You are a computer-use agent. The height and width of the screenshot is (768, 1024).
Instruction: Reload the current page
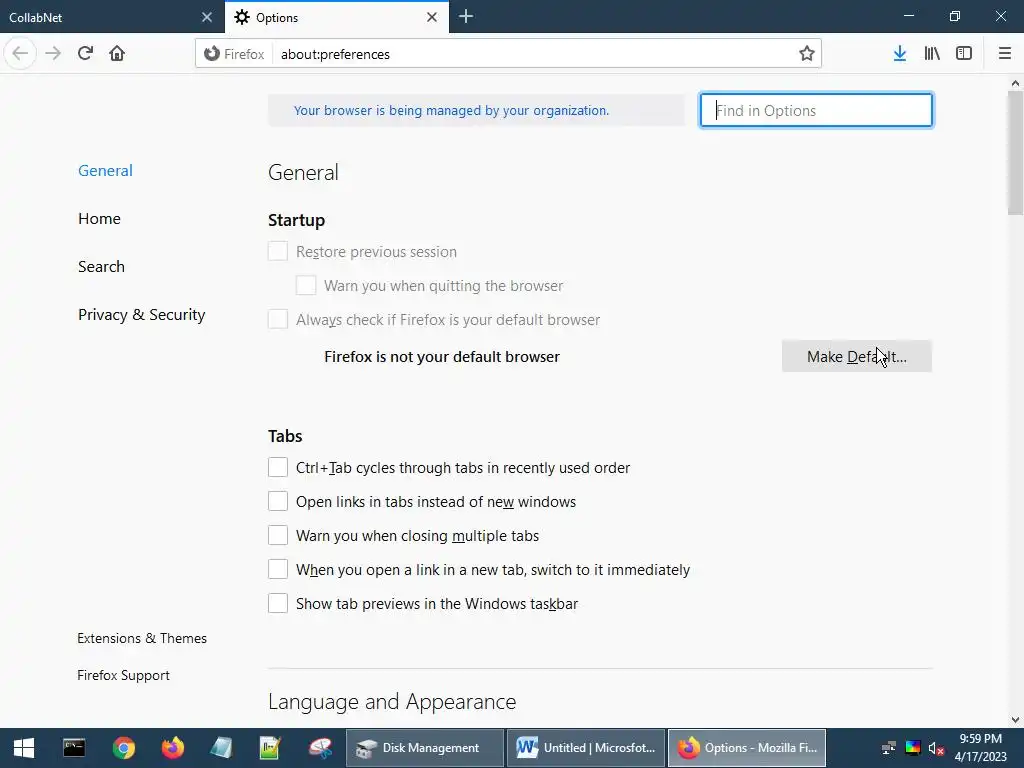pos(85,53)
